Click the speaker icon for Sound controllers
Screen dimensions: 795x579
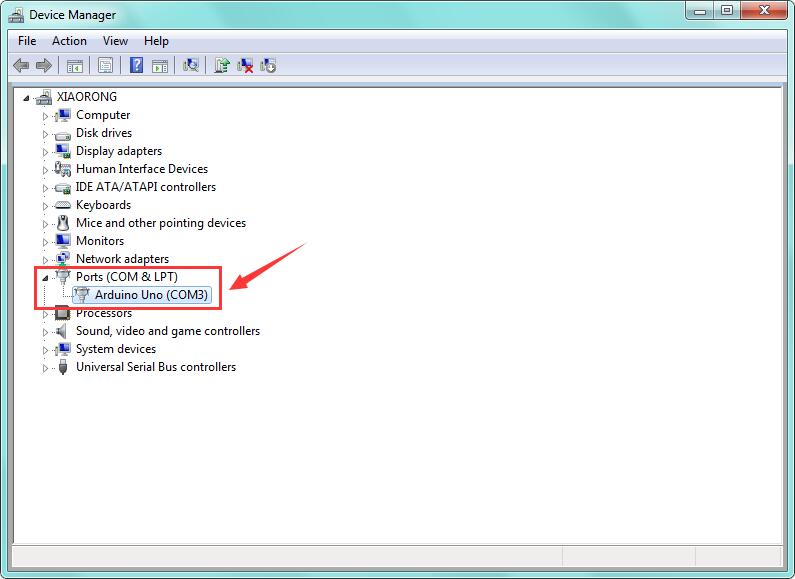pos(61,331)
